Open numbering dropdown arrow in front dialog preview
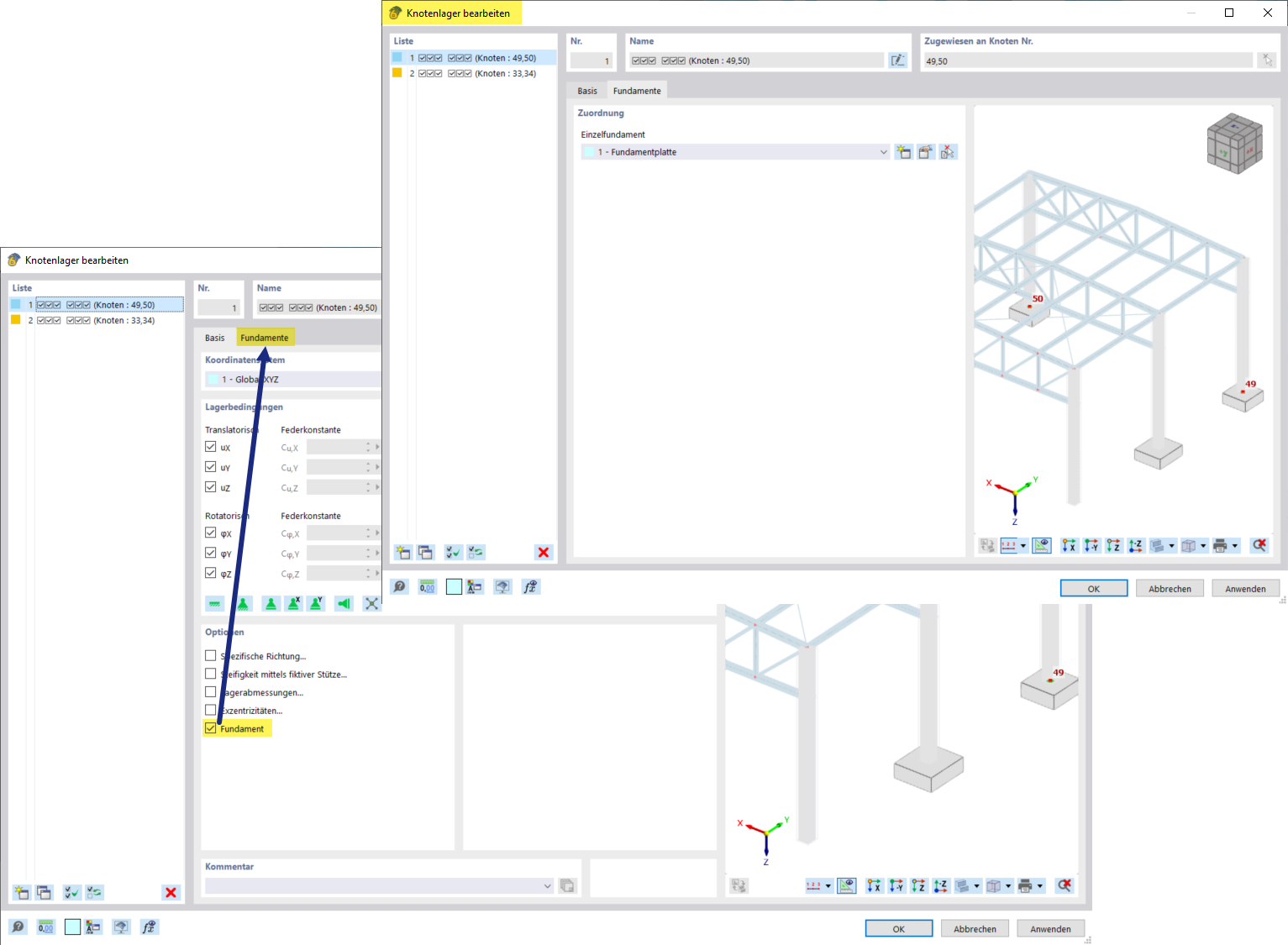The width and height of the screenshot is (1288, 945). (x=1023, y=546)
